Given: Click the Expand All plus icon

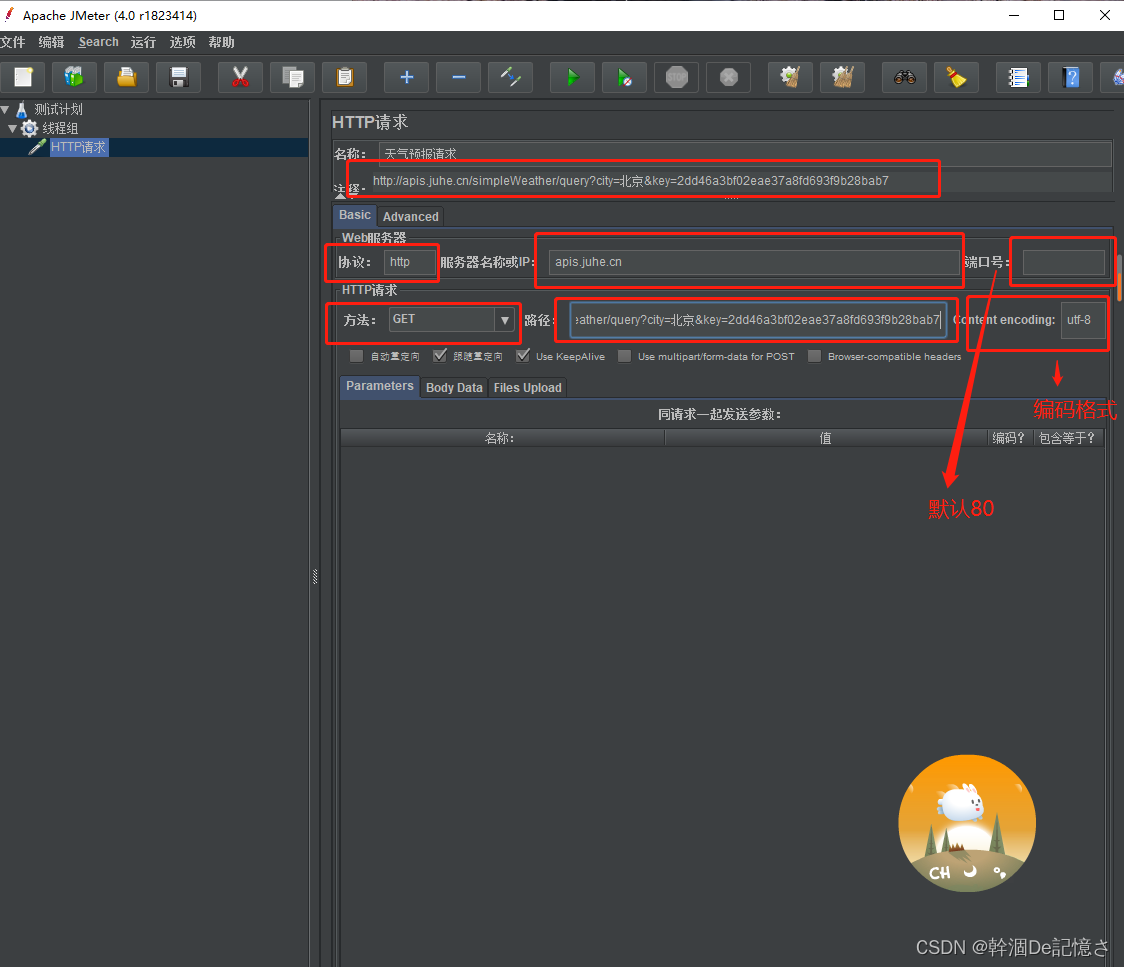Looking at the screenshot, I should point(406,77).
